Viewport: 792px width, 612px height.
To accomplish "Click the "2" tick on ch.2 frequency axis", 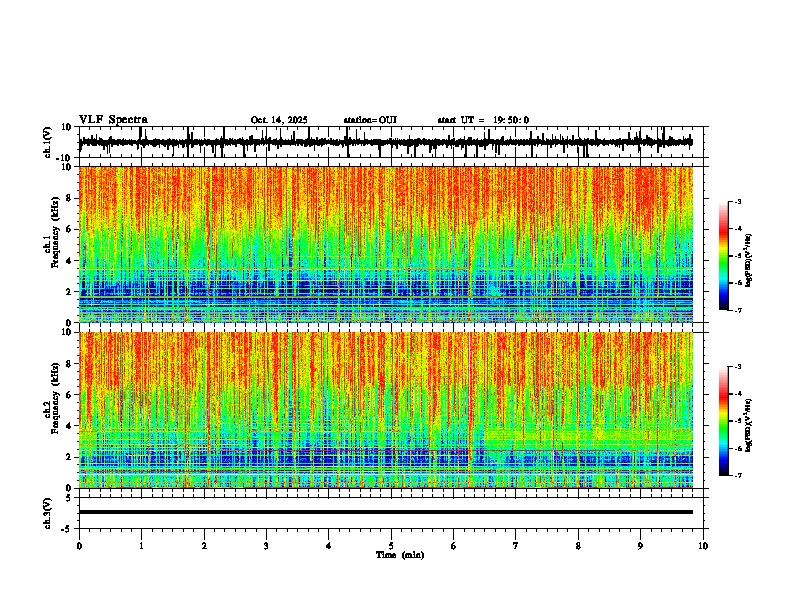I will tap(69, 457).
